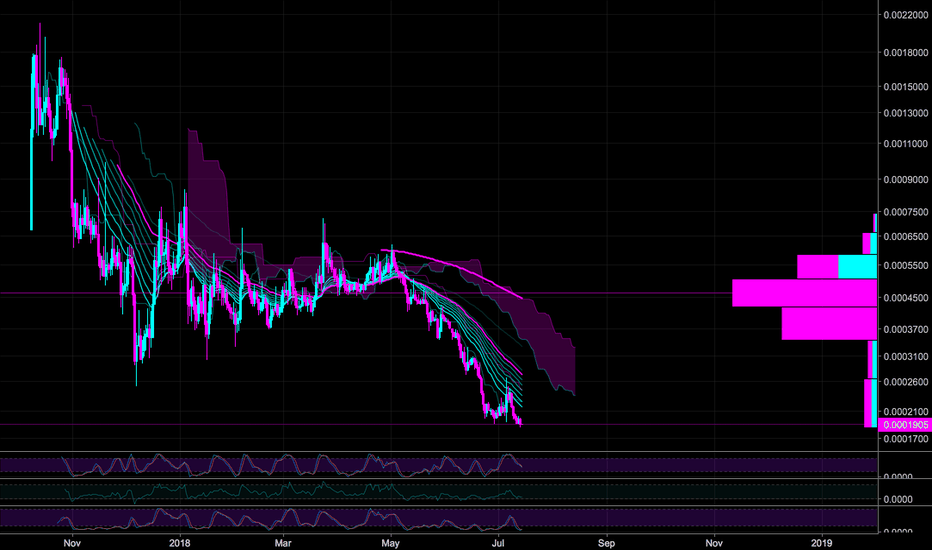This screenshot has width=932, height=550.
Task: Select the cyan segment of volume profile
Action: click(858, 266)
